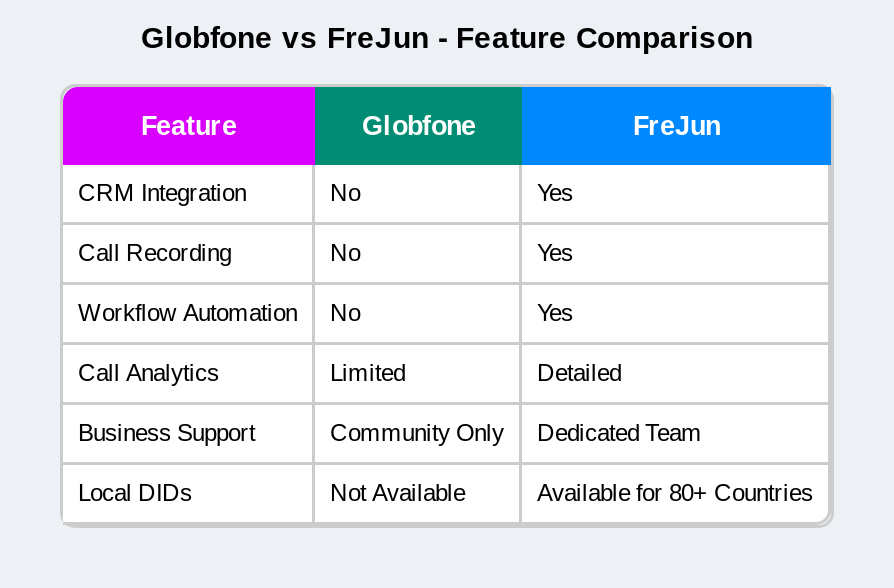Click the Local DIDs cell
This screenshot has width=894, height=588.
tap(135, 493)
